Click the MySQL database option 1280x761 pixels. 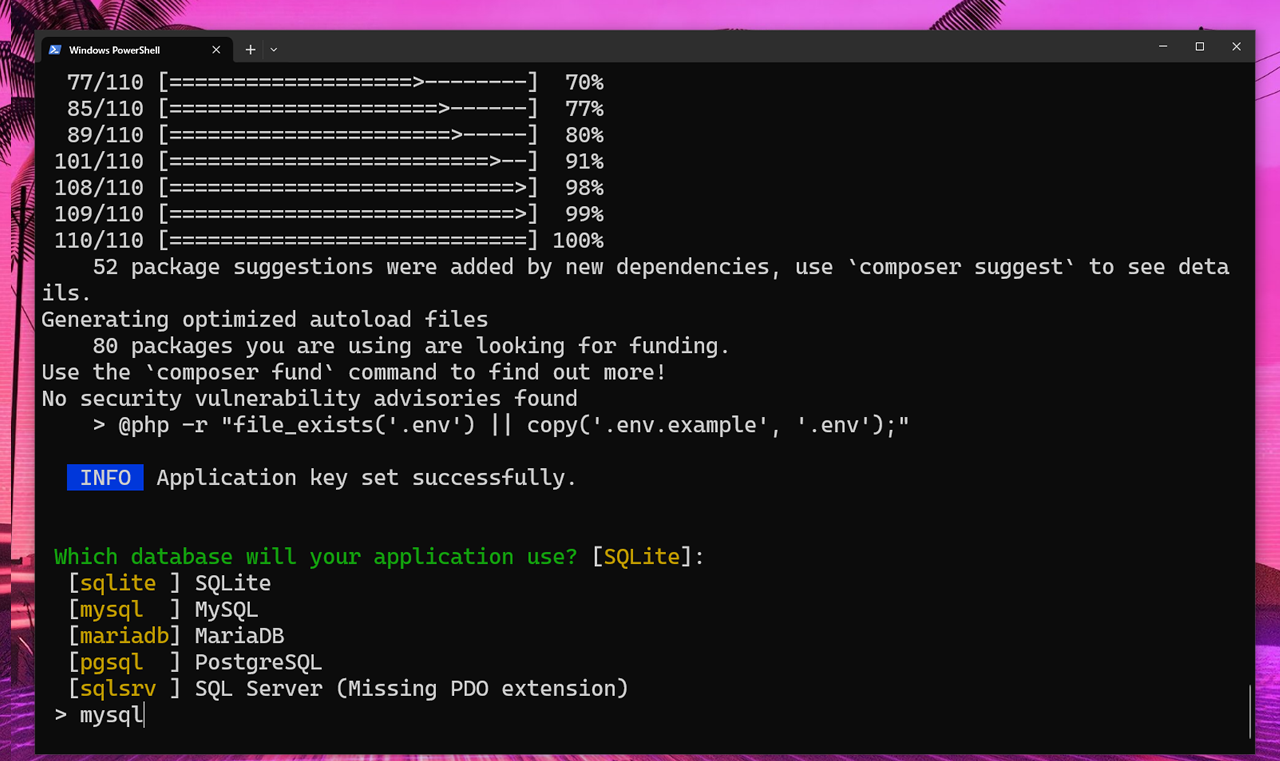(226, 609)
